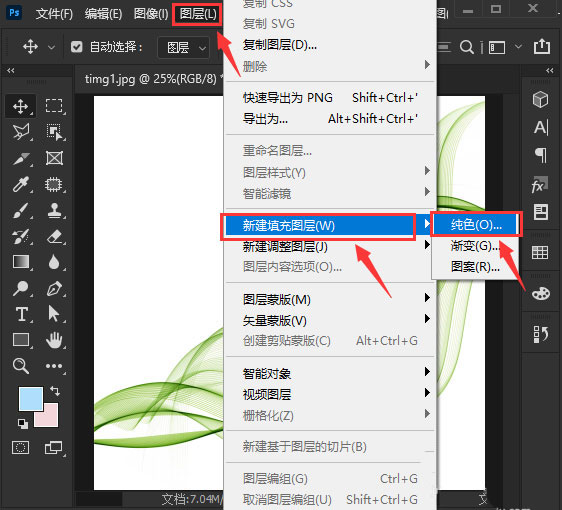Choose 纯色(O)... from the submenu
This screenshot has width=562, height=510.
point(476,225)
